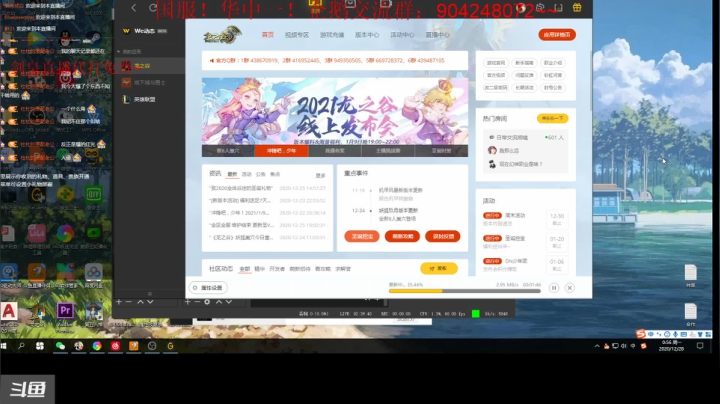The height and width of the screenshot is (404, 720).
Task: Open the gift box icon in WeGame title bar
Action: (x=577, y=7)
